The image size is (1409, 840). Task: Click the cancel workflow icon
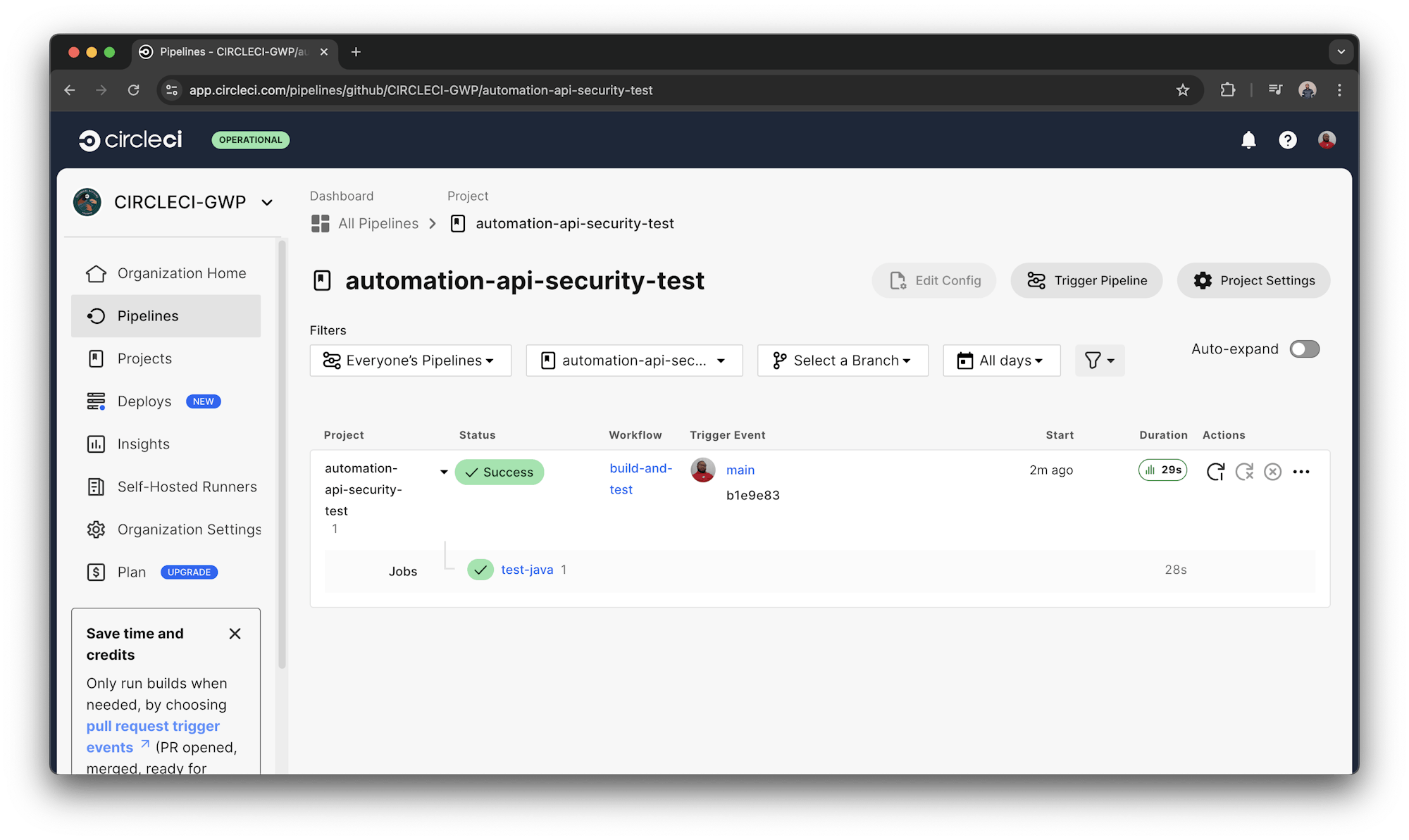(1272, 472)
